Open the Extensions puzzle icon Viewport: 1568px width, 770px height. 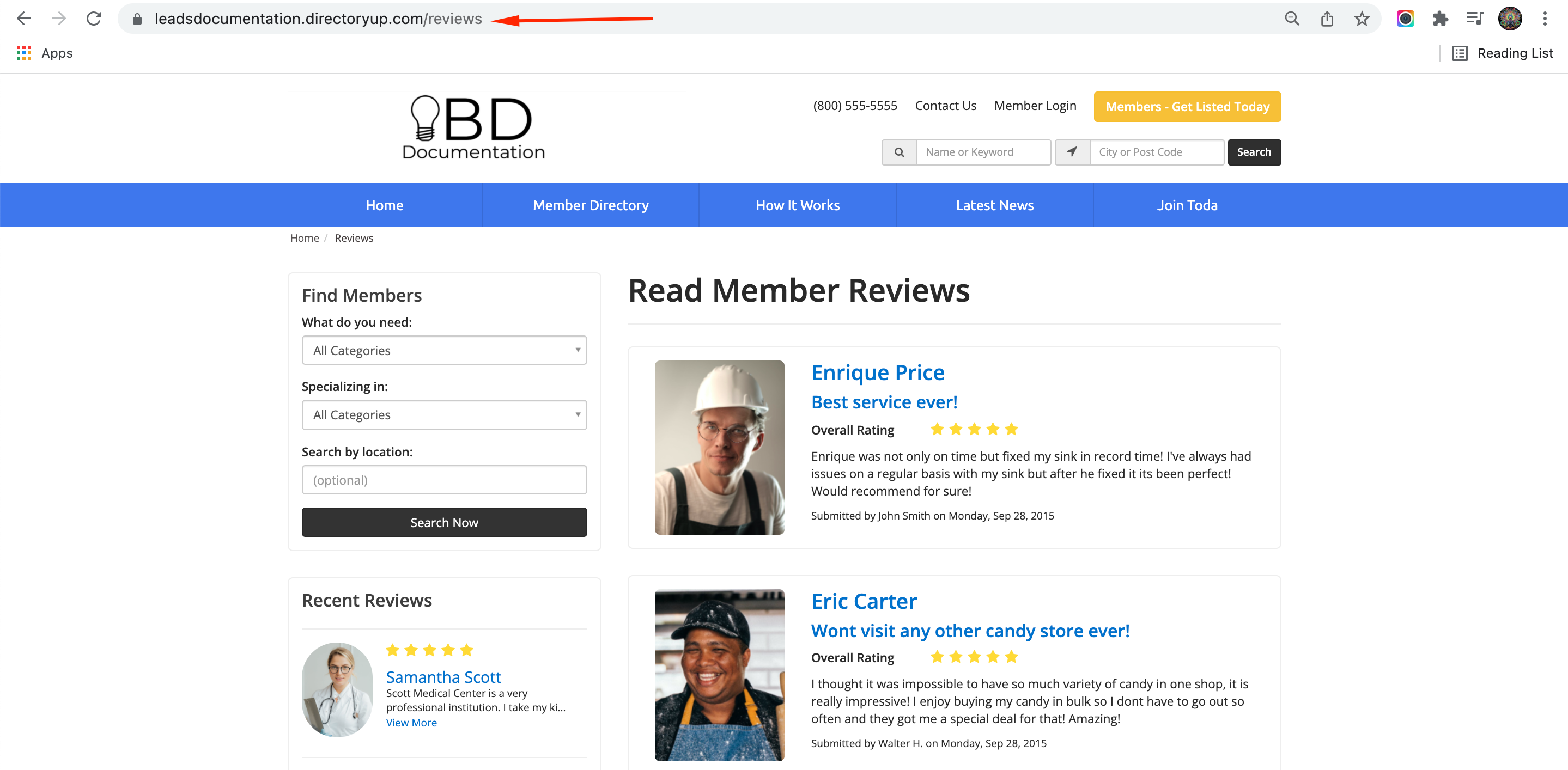point(1439,19)
